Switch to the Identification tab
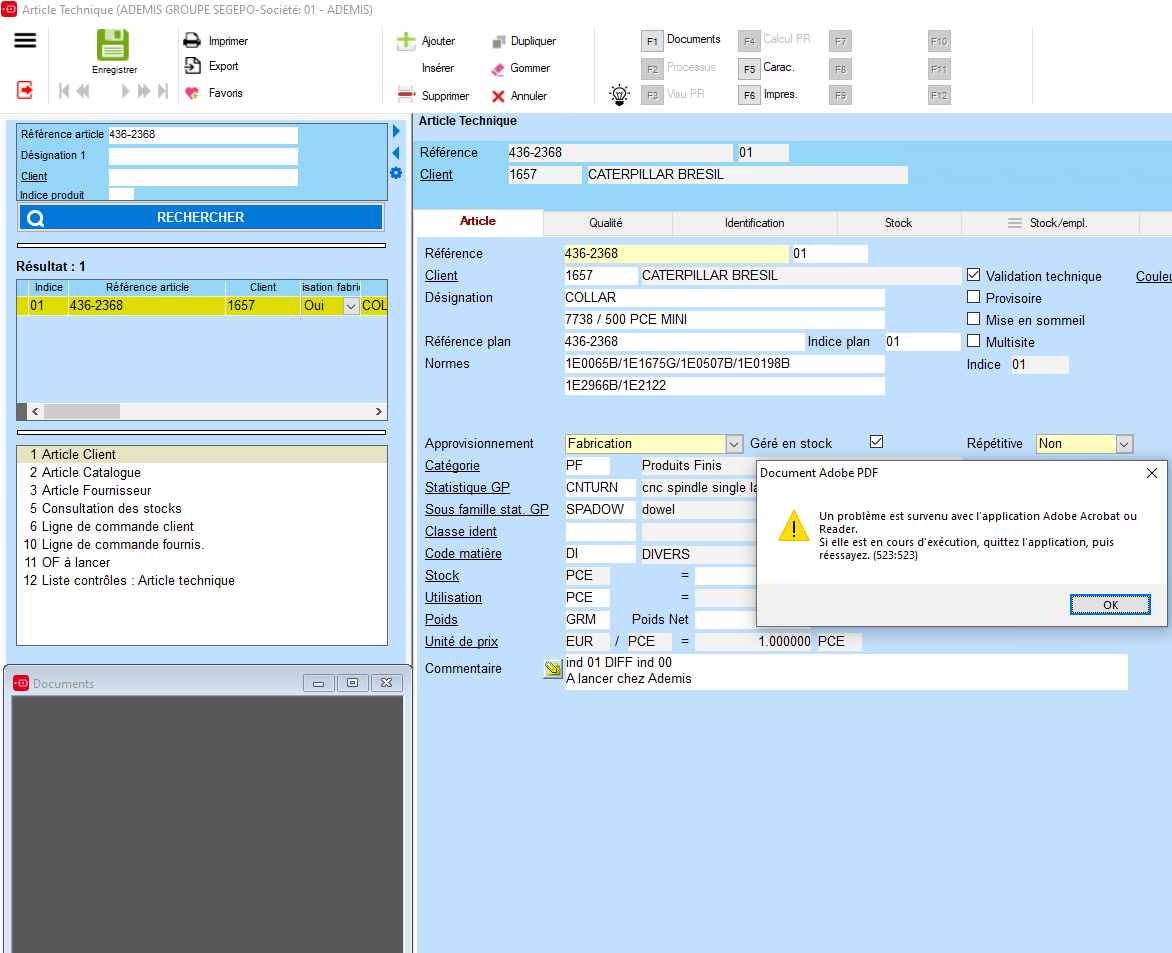The width and height of the screenshot is (1172, 953). click(754, 223)
